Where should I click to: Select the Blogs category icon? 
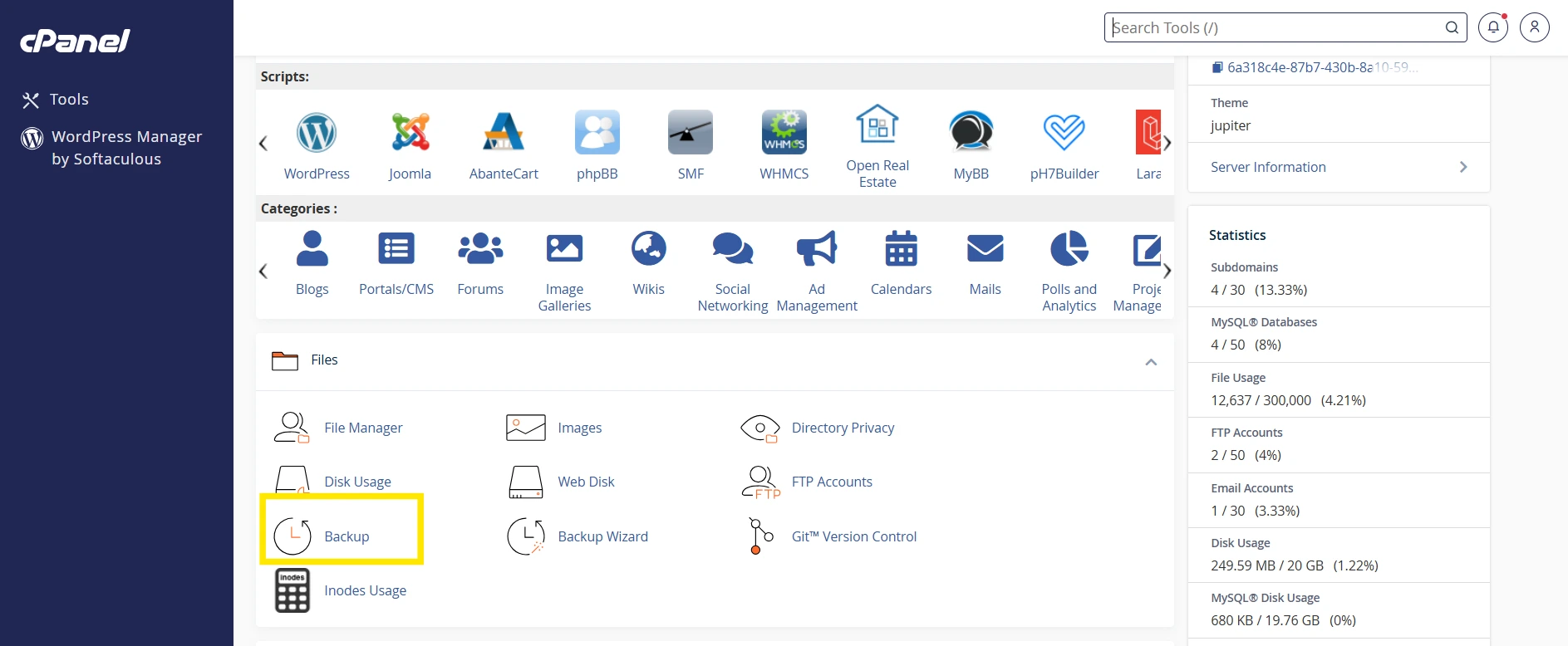pyautogui.click(x=312, y=248)
